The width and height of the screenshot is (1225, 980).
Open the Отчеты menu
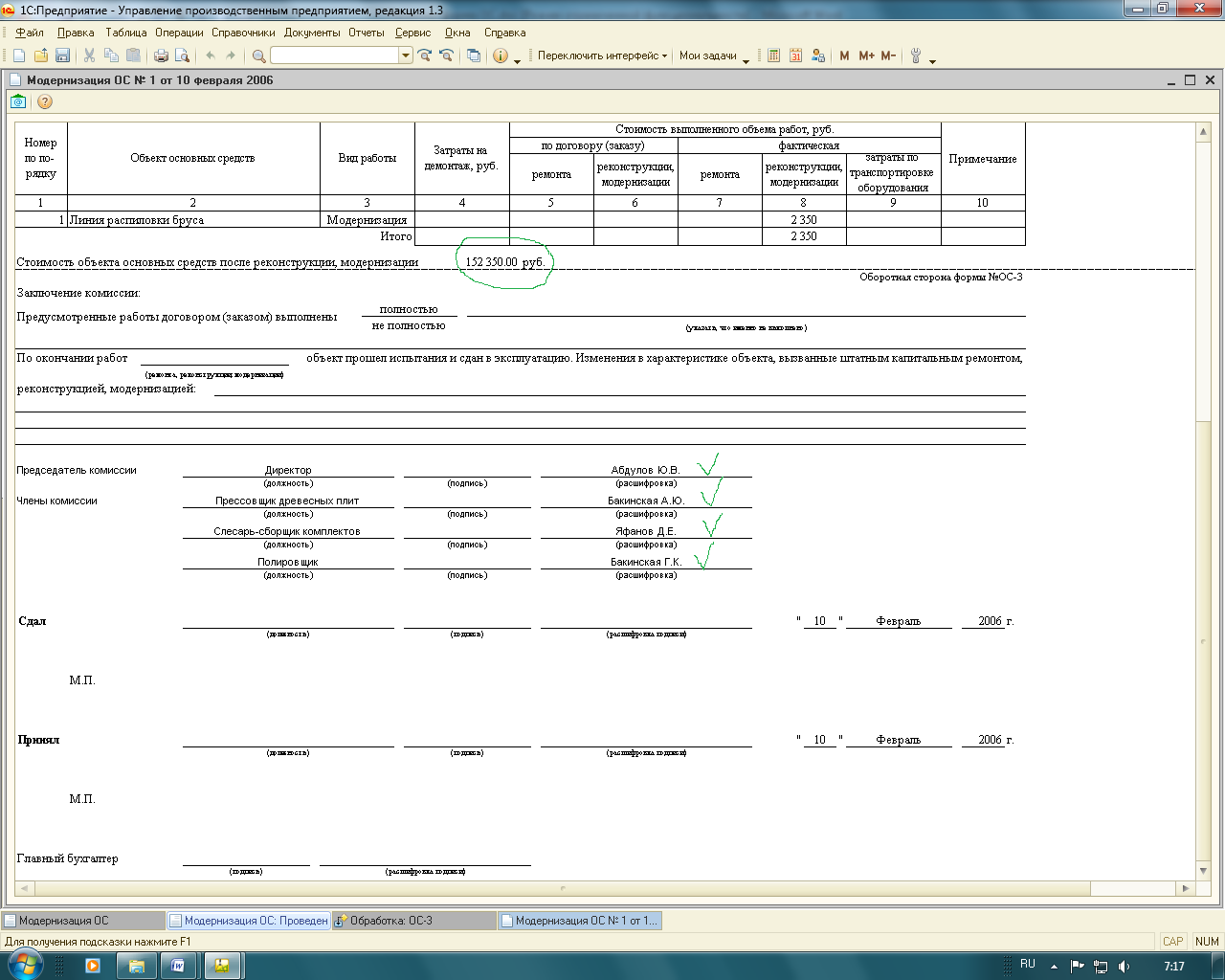click(x=367, y=33)
